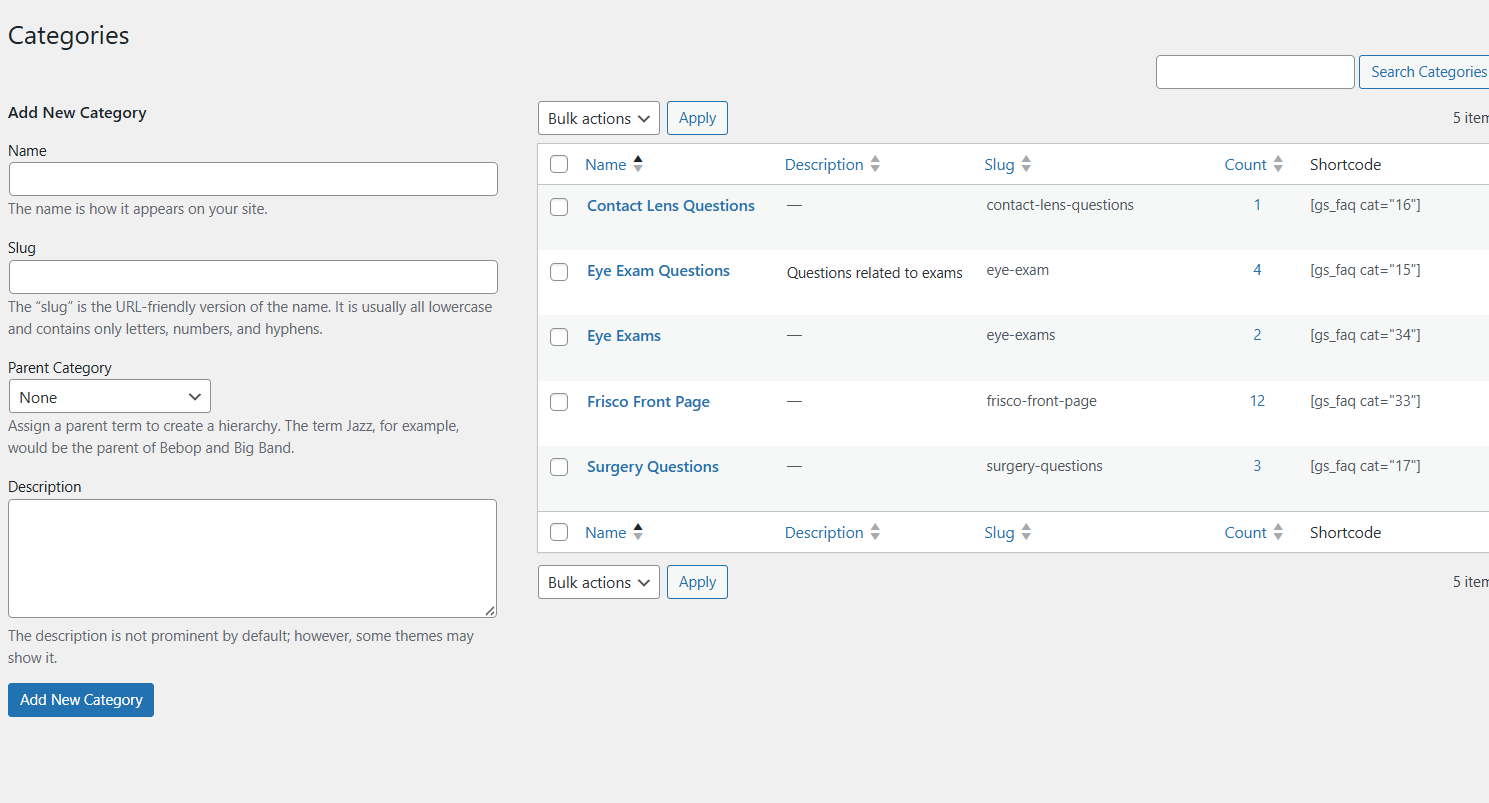This screenshot has width=1489, height=803.
Task: Open the Parent Category dropdown
Action: 110,397
